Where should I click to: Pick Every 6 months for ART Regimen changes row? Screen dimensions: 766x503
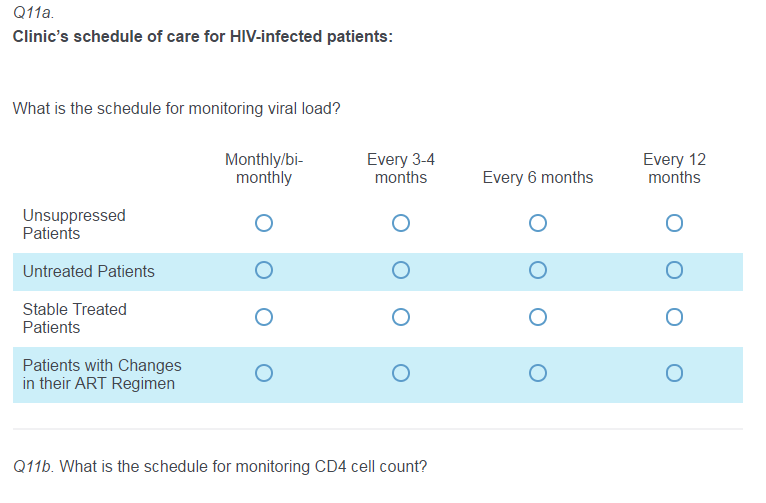click(x=538, y=373)
